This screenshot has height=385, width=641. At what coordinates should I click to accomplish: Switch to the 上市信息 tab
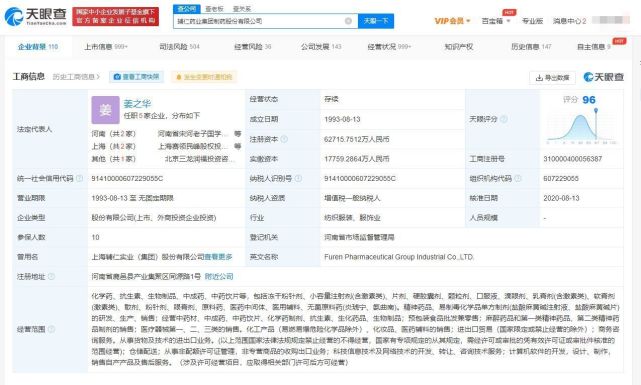click(106, 47)
